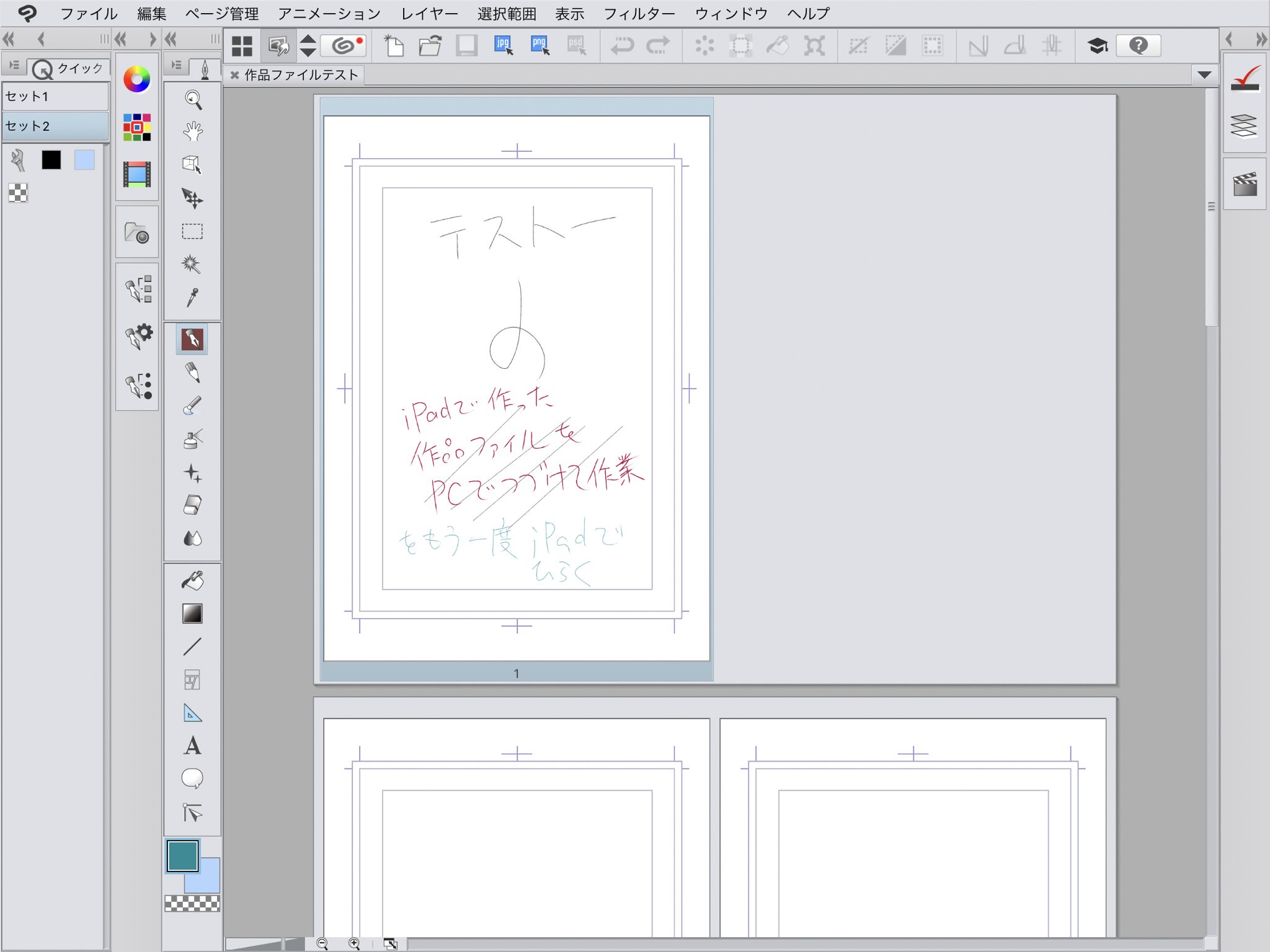
Task: Select the Pen tool
Action: pyautogui.click(x=192, y=339)
